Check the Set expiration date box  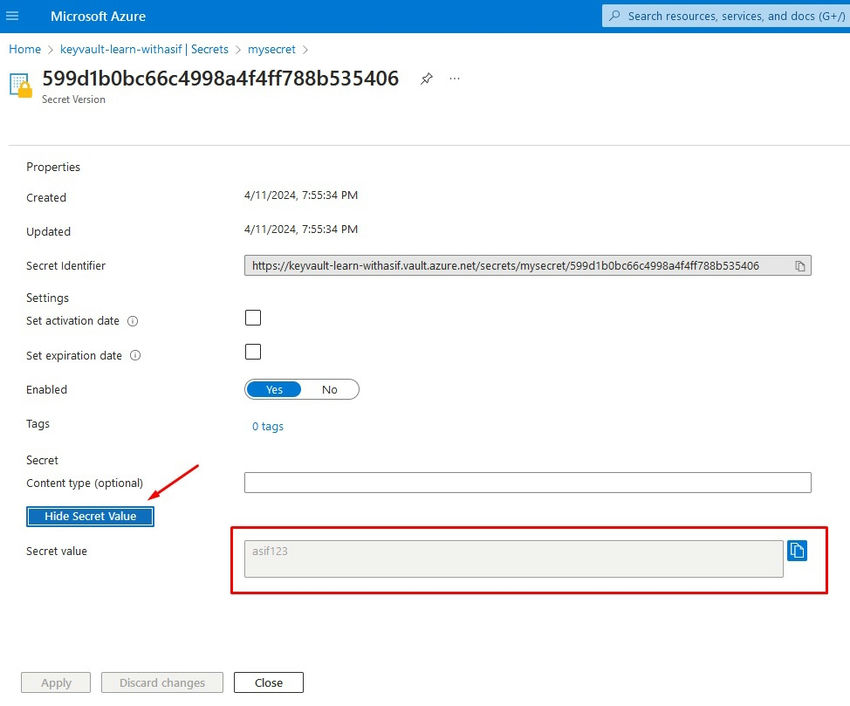click(x=253, y=352)
